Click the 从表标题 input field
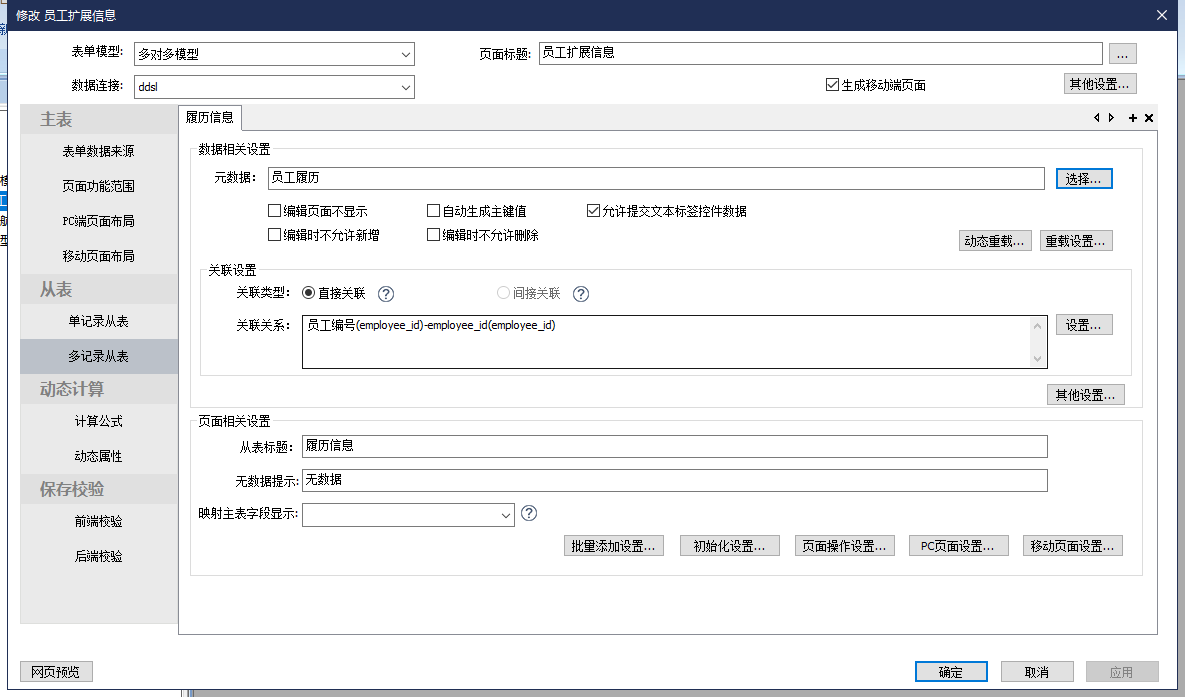 pos(674,446)
